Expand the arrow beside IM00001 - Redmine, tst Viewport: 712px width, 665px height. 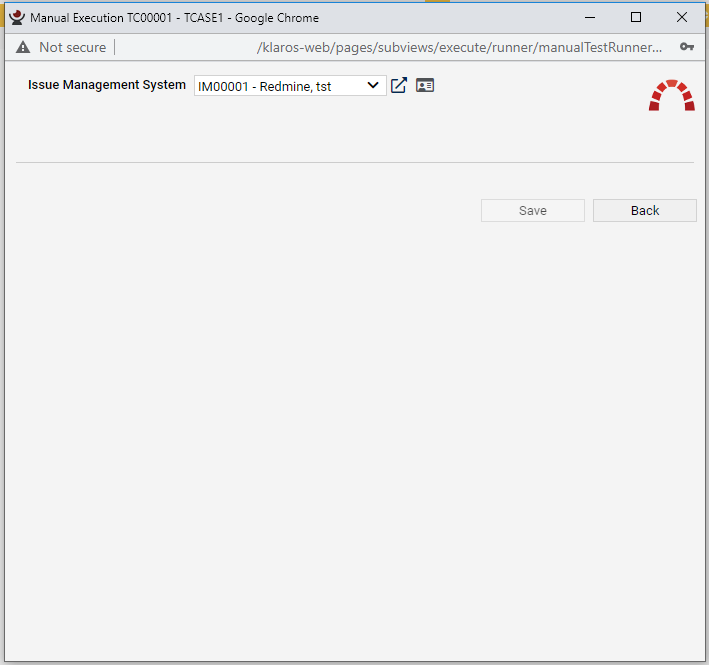[x=373, y=86]
